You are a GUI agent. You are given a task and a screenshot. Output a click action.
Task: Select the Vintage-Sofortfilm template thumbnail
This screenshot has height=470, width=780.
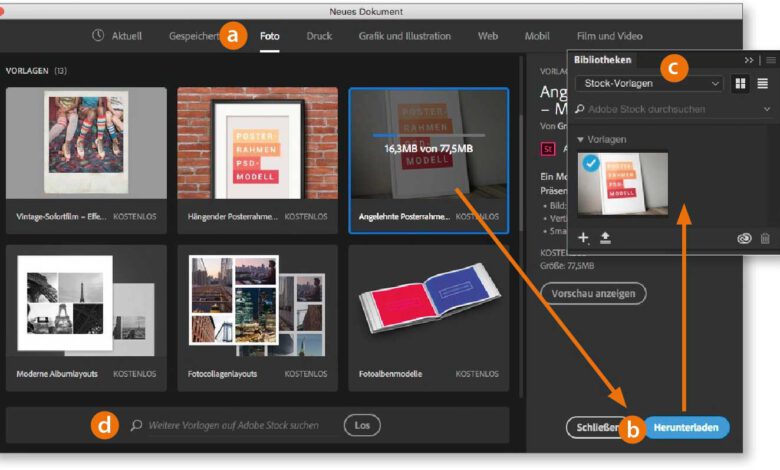click(86, 143)
